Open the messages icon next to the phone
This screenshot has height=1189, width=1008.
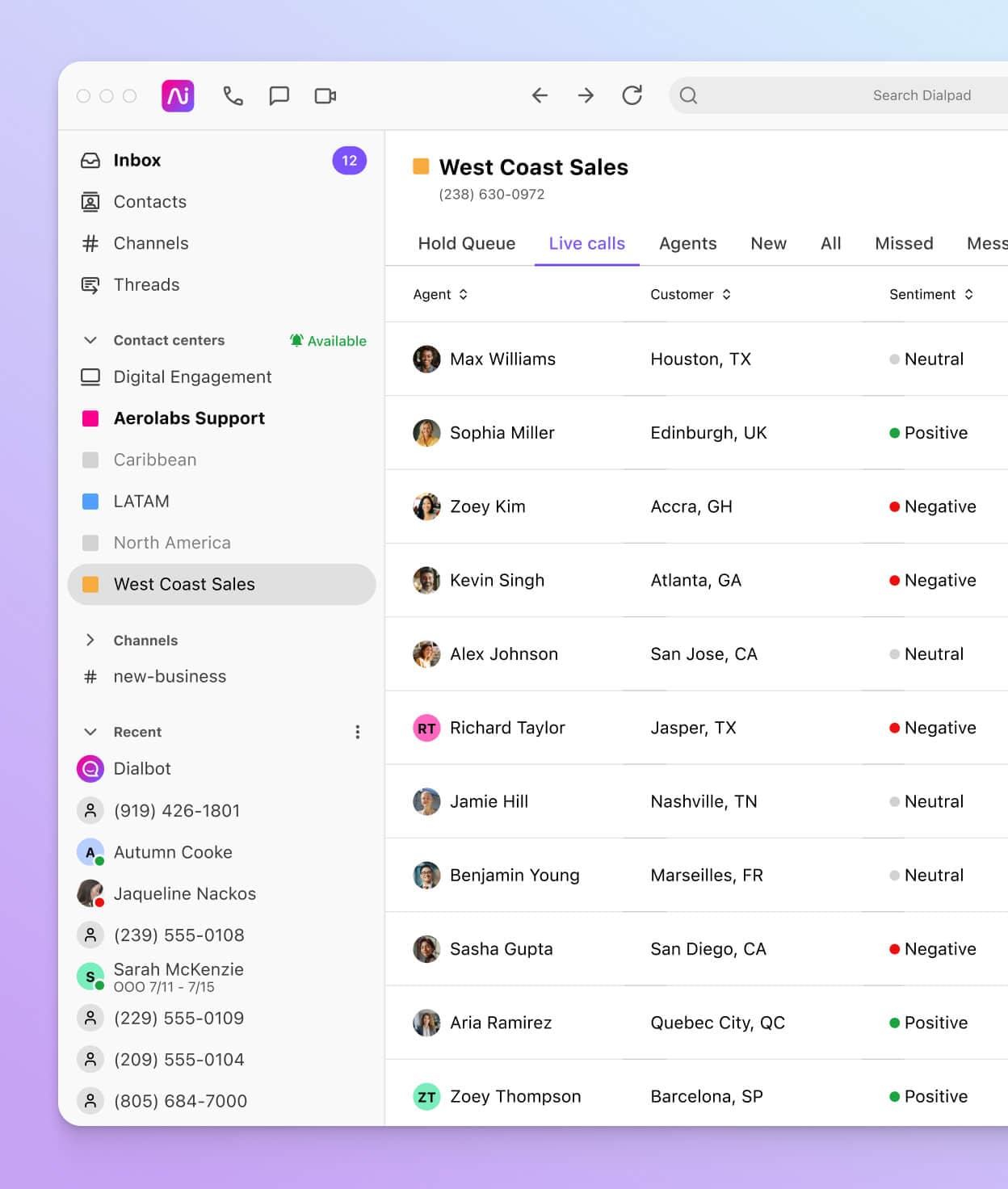tap(279, 95)
